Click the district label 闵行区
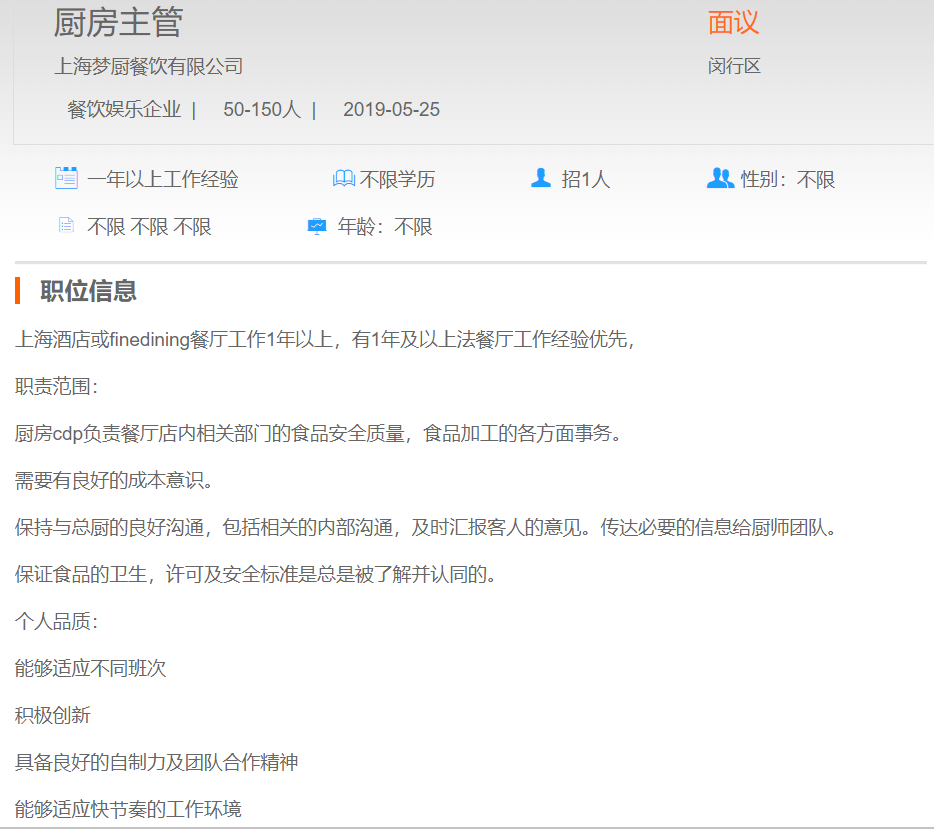The height and width of the screenshot is (830, 934). pos(734,67)
